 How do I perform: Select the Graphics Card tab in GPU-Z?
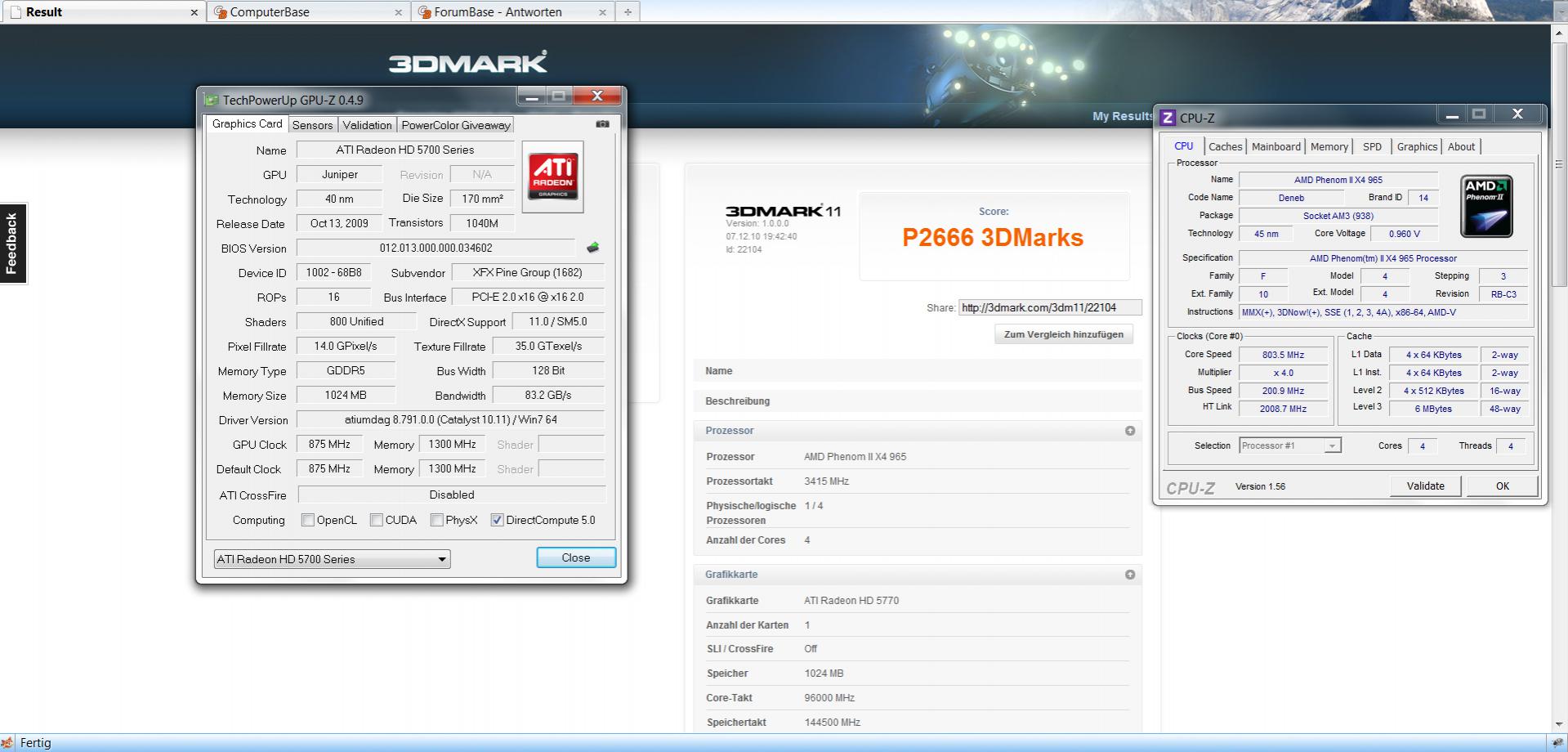(x=247, y=123)
